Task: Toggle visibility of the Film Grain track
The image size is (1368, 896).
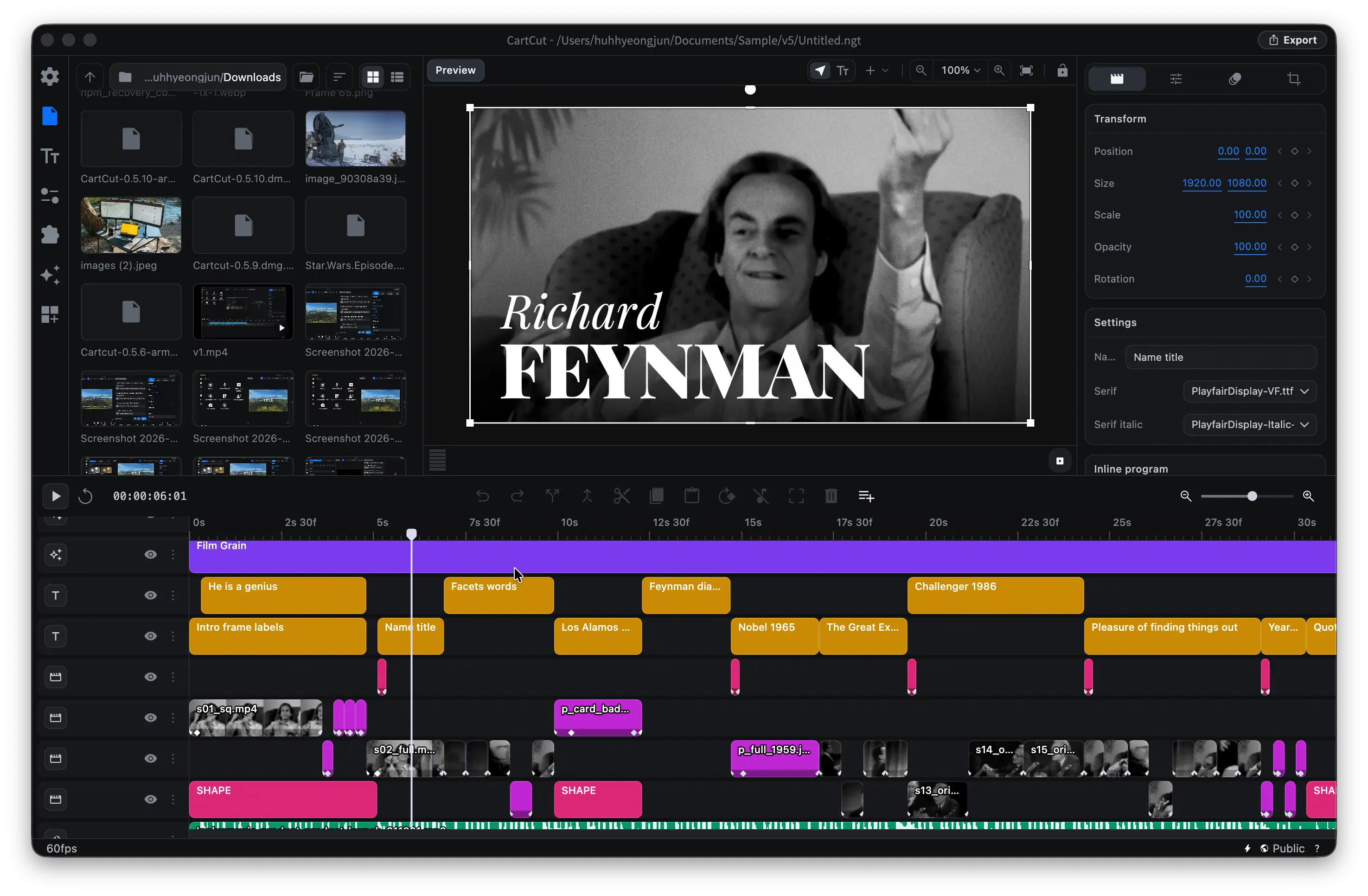Action: pyautogui.click(x=151, y=555)
